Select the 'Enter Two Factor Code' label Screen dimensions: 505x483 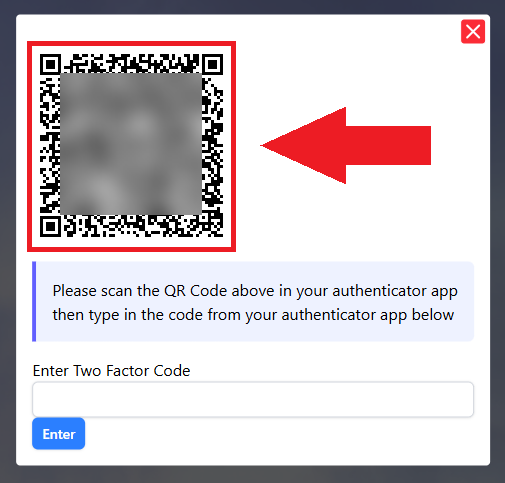point(111,371)
